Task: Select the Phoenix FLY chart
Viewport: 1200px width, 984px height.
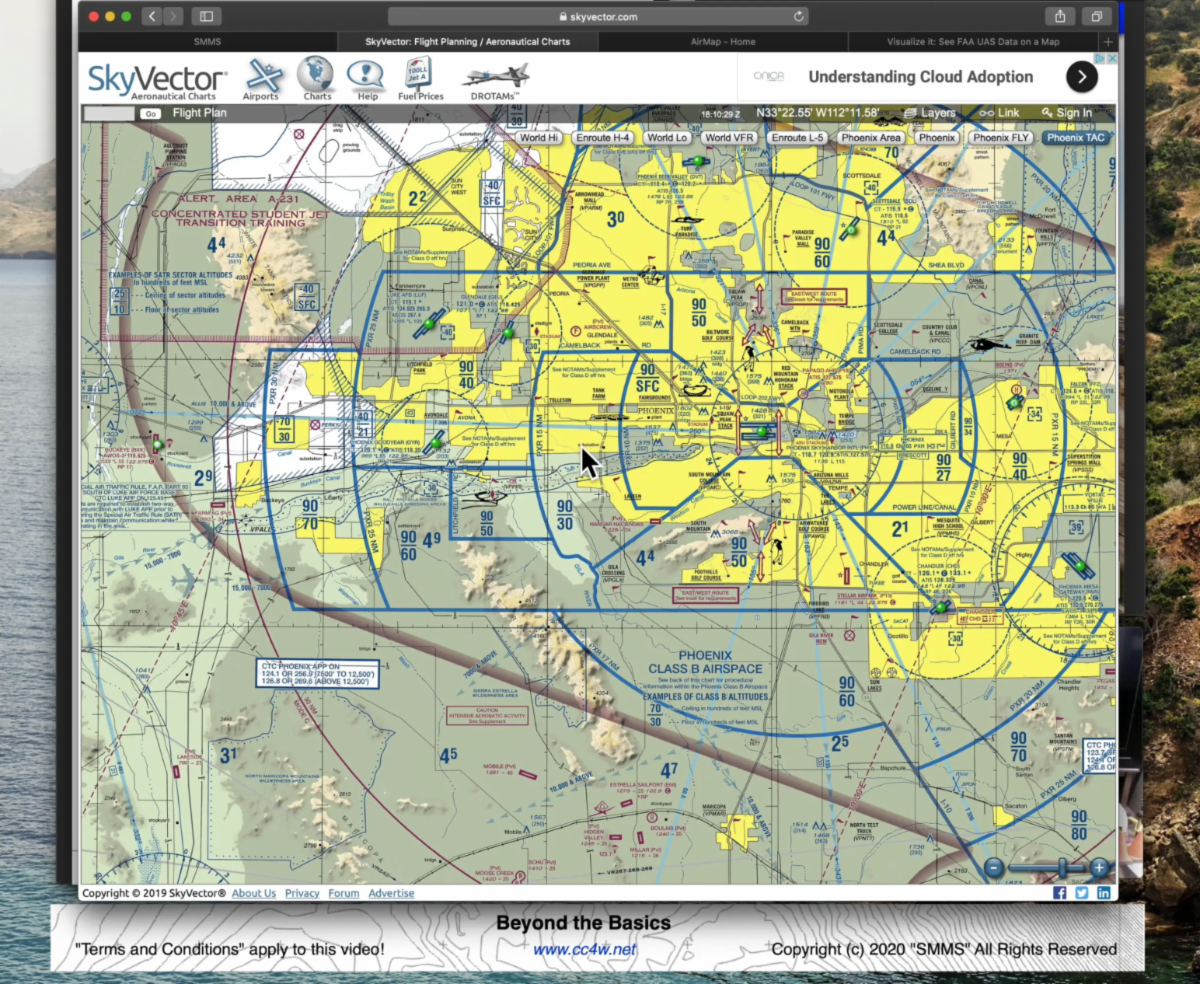Action: pos(1001,138)
